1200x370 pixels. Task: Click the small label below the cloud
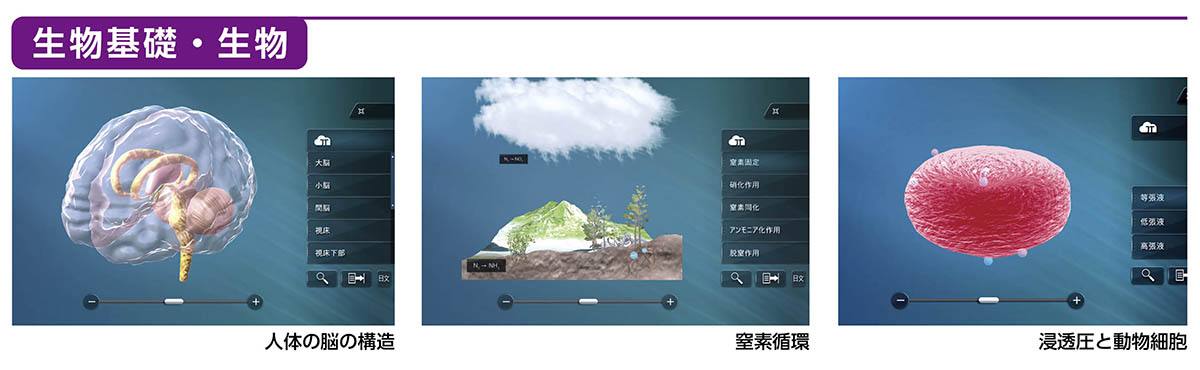513,158
